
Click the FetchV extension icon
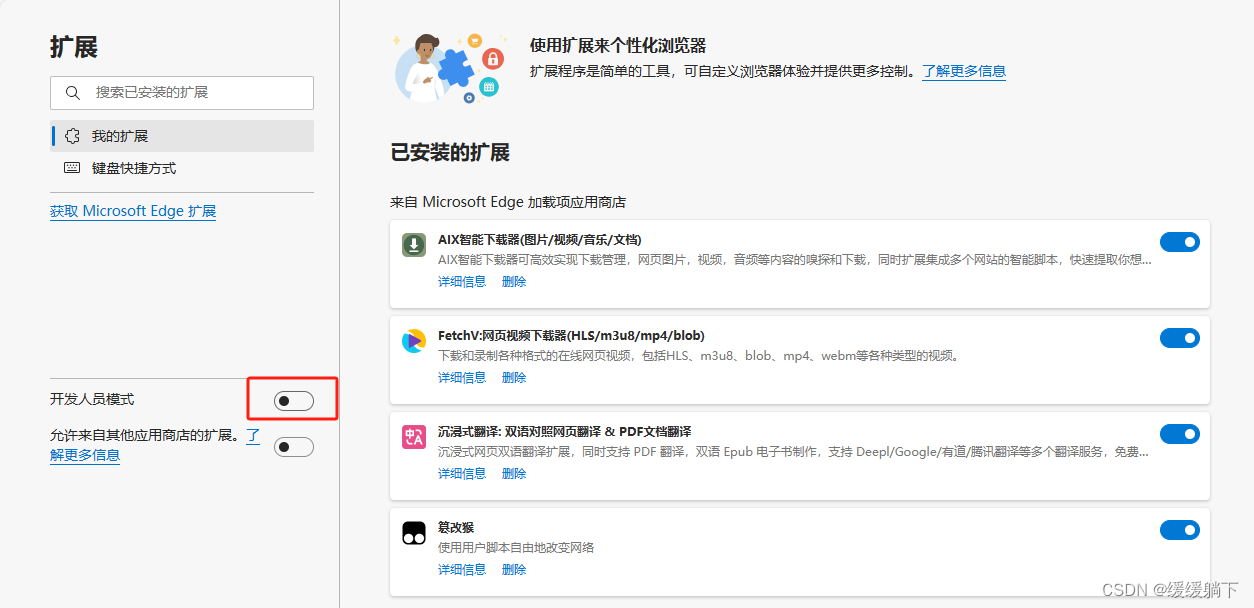(414, 341)
